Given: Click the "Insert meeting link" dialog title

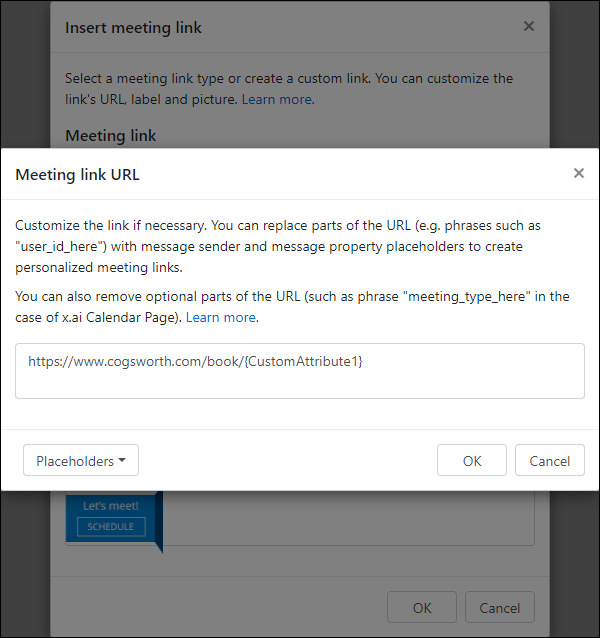Looking at the screenshot, I should [133, 28].
